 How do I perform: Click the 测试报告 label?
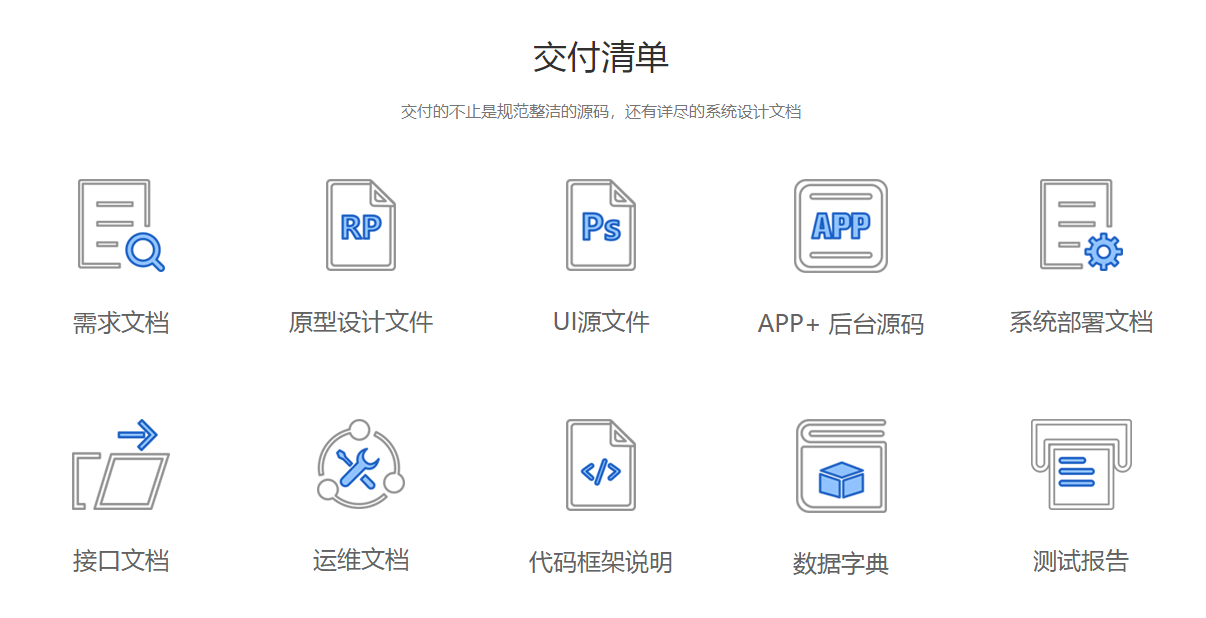point(1080,561)
